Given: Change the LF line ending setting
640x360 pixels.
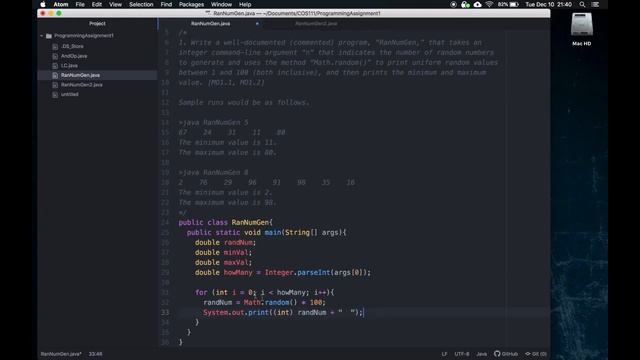Looking at the screenshot, I should click(444, 354).
